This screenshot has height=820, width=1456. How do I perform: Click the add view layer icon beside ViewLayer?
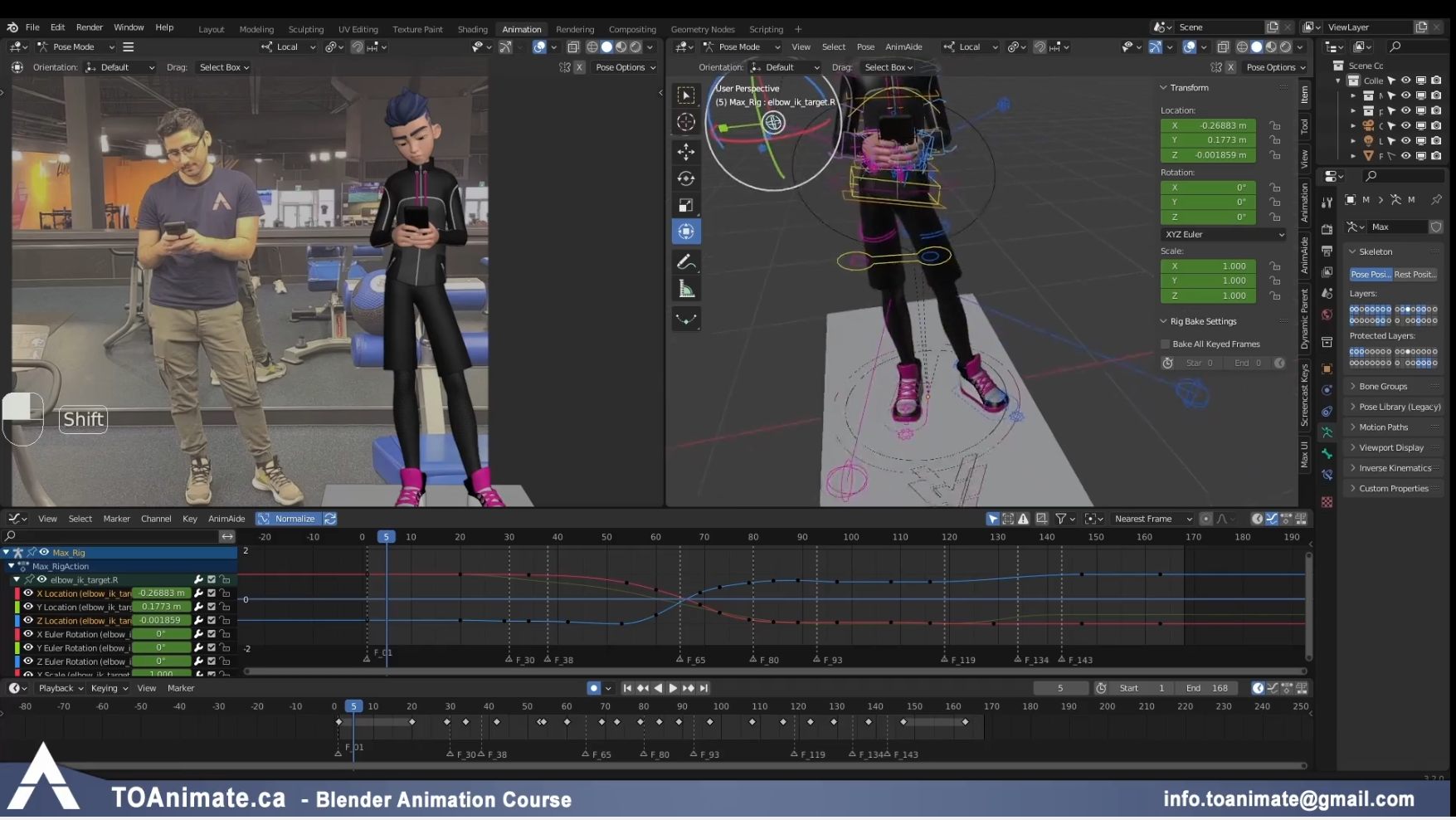click(1421, 27)
